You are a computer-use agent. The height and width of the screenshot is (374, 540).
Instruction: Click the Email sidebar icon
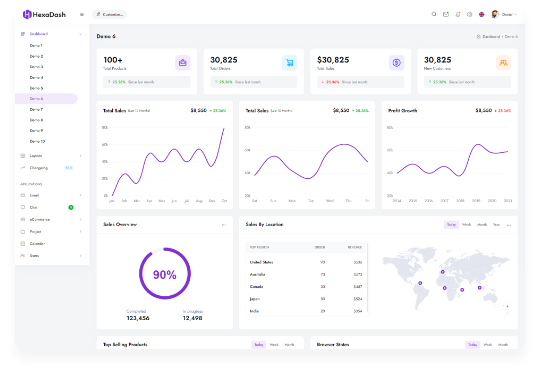pyautogui.click(x=23, y=195)
